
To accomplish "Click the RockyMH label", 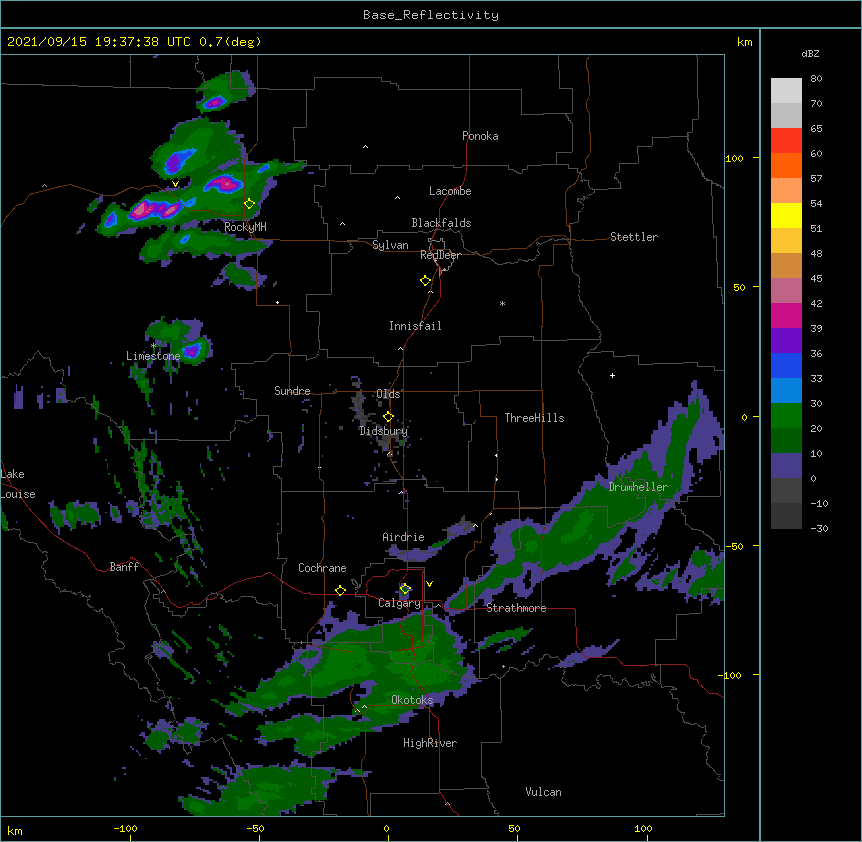I will click(245, 226).
